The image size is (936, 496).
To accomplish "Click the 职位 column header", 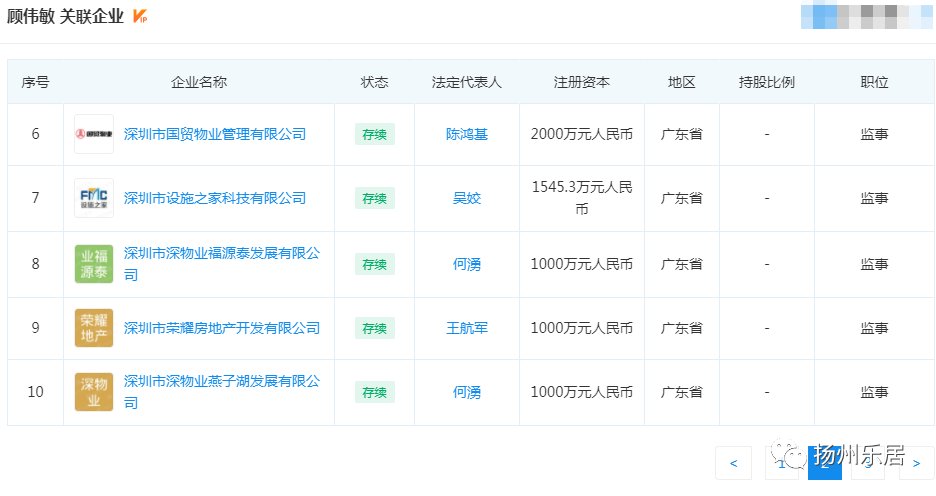I will pyautogui.click(x=875, y=82).
